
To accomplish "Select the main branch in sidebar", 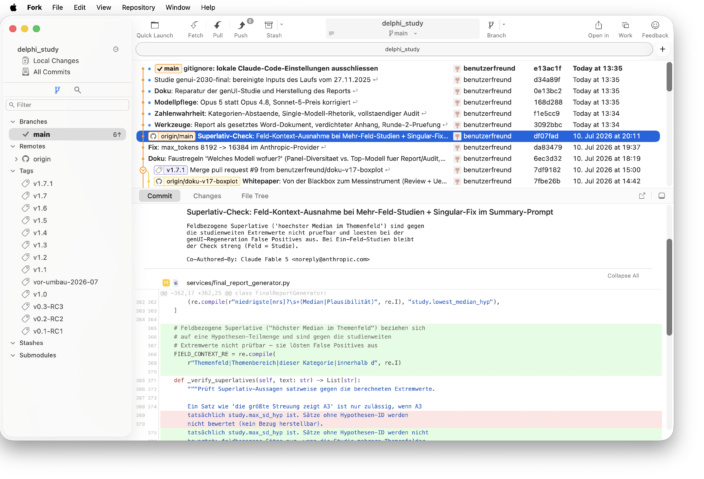I will pos(67,134).
